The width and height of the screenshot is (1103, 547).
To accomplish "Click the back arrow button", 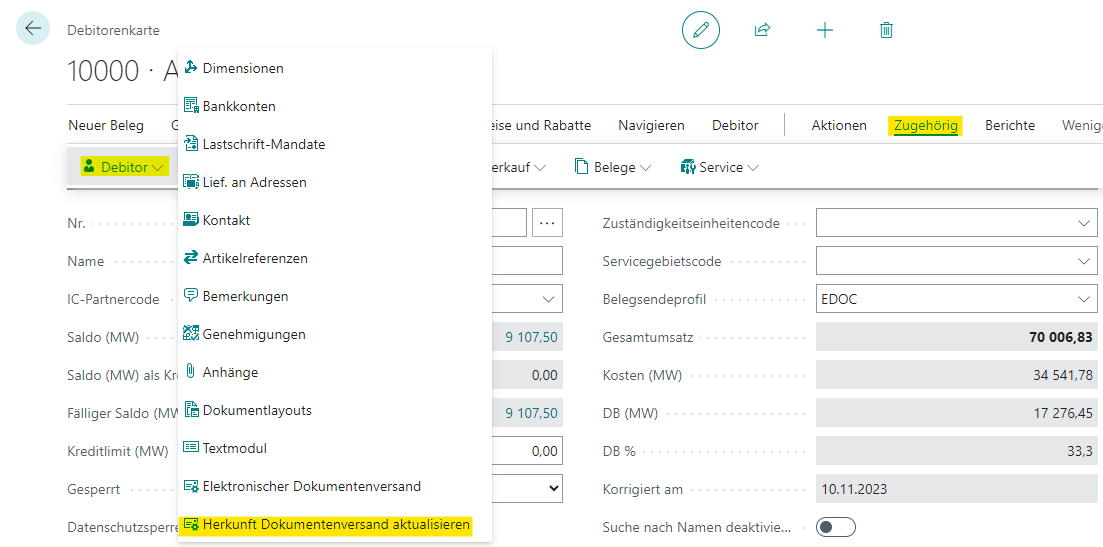I will pos(33,28).
